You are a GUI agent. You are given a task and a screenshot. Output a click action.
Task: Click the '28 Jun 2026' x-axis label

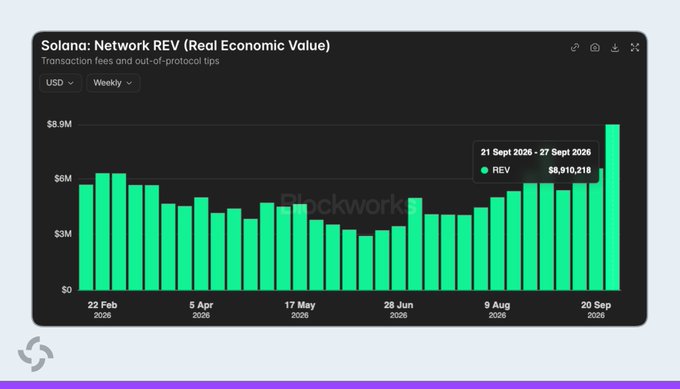(399, 310)
